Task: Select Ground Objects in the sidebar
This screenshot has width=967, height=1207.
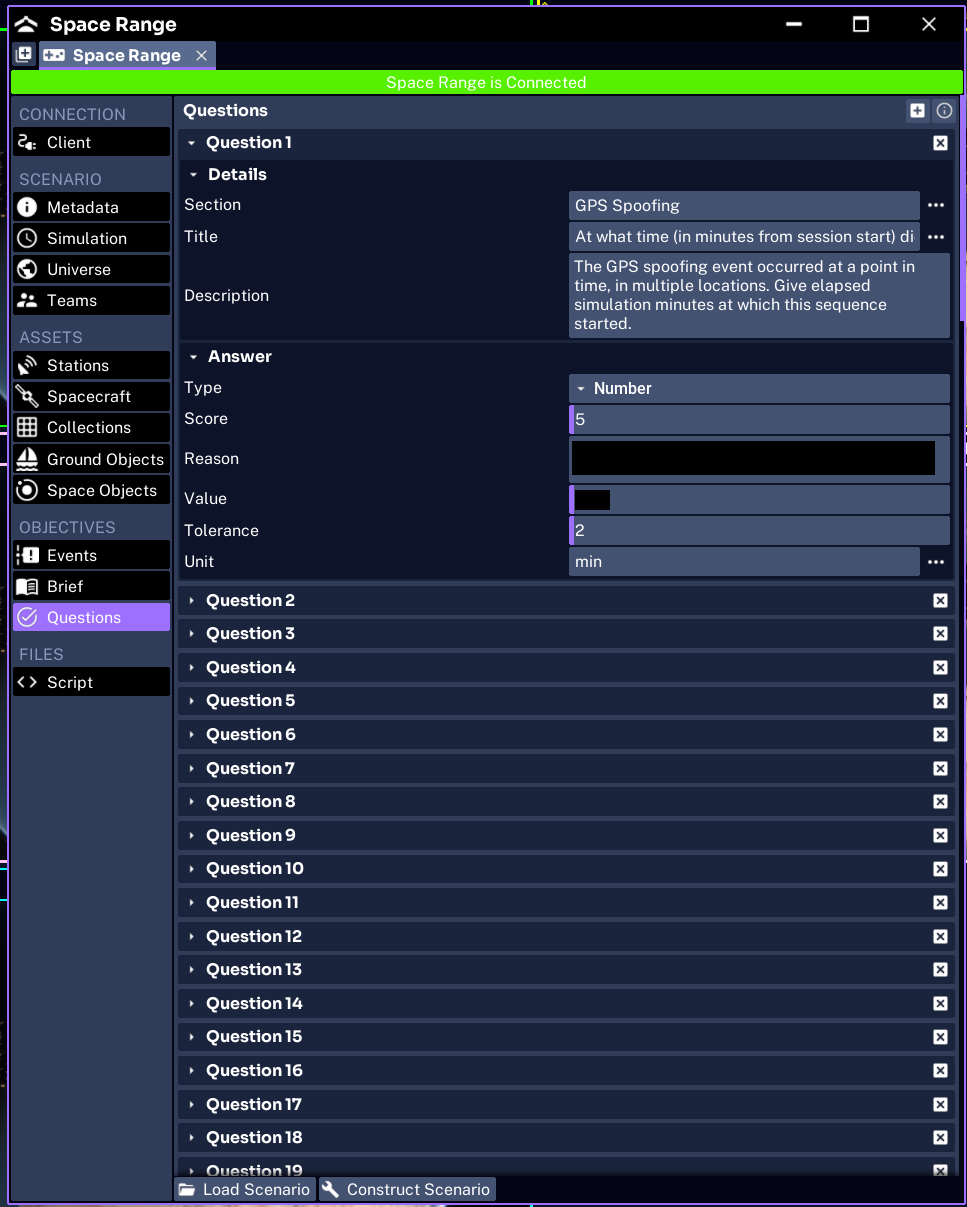Action: click(91, 459)
